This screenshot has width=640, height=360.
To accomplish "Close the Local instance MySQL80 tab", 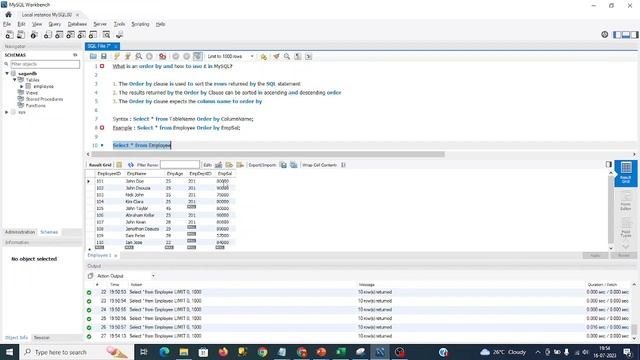I will tap(78, 15).
